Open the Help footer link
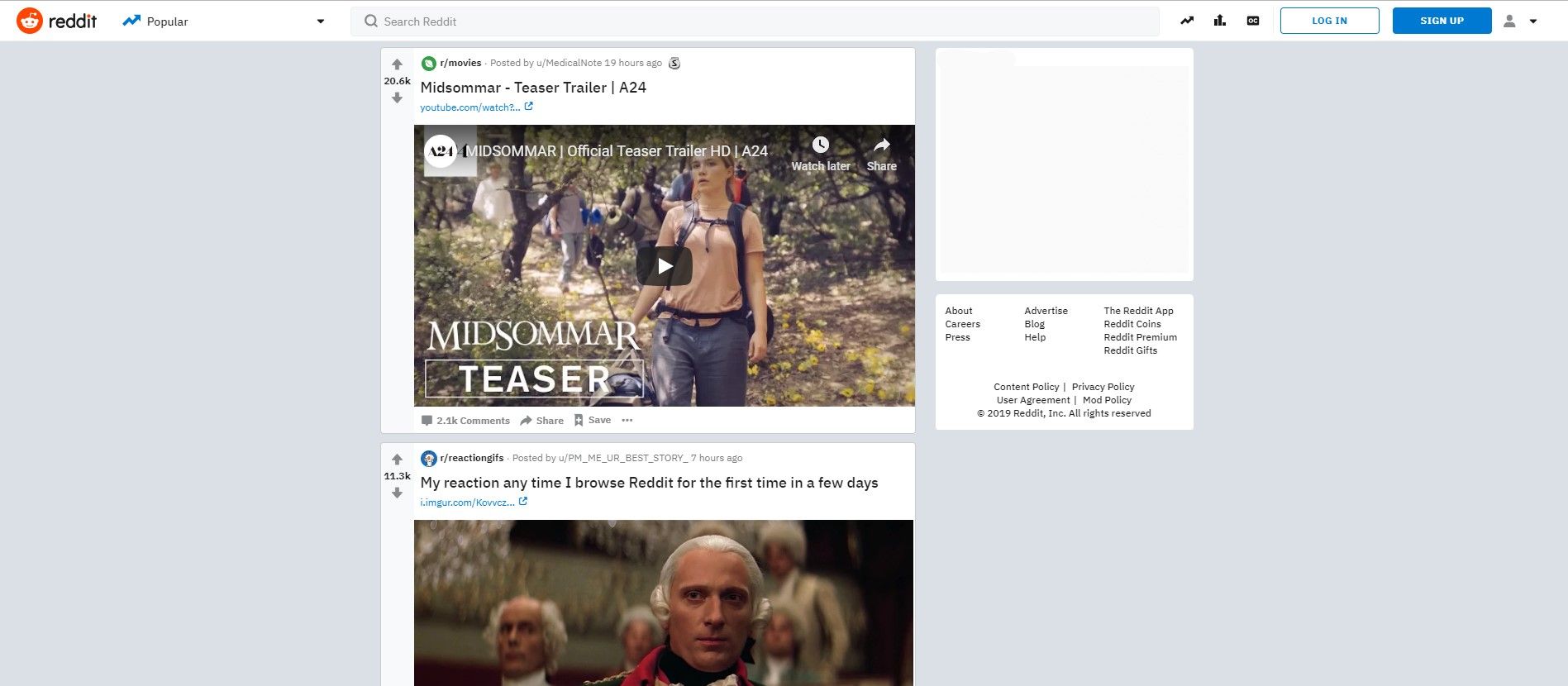This screenshot has width=1568, height=686. (1035, 337)
